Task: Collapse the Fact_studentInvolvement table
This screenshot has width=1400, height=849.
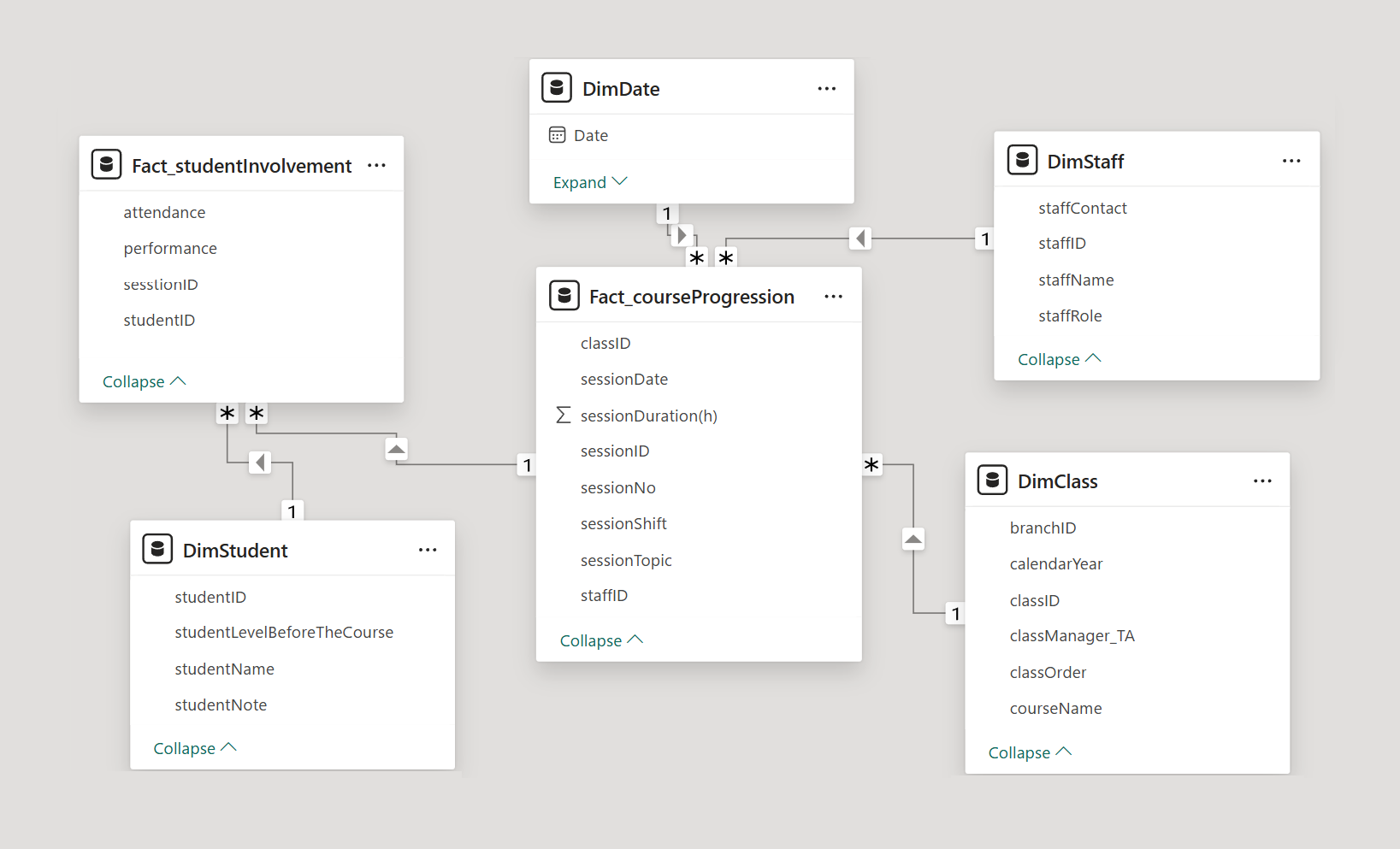Action: pos(144,381)
